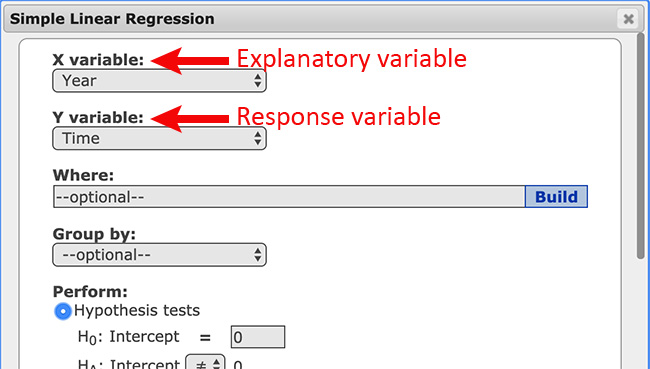Viewport: 650px width, 369px height.
Task: Click the Perform section label
Action: pyautogui.click(x=90, y=292)
